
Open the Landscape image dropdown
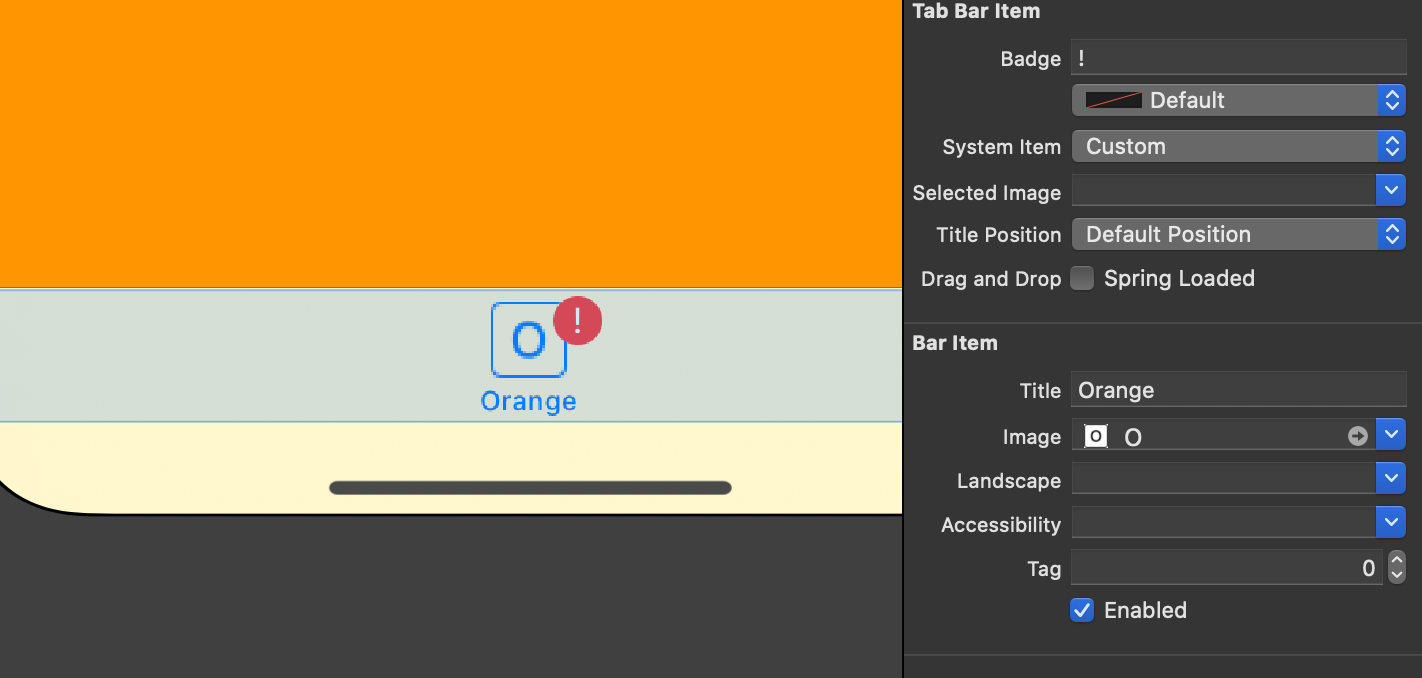(x=1391, y=478)
